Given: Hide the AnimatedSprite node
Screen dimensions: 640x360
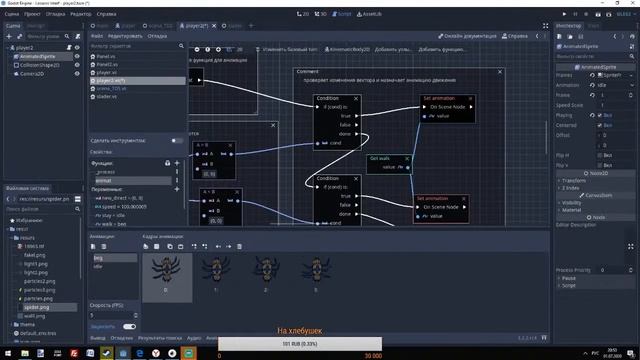Looking at the screenshot, I should click(x=77, y=56).
